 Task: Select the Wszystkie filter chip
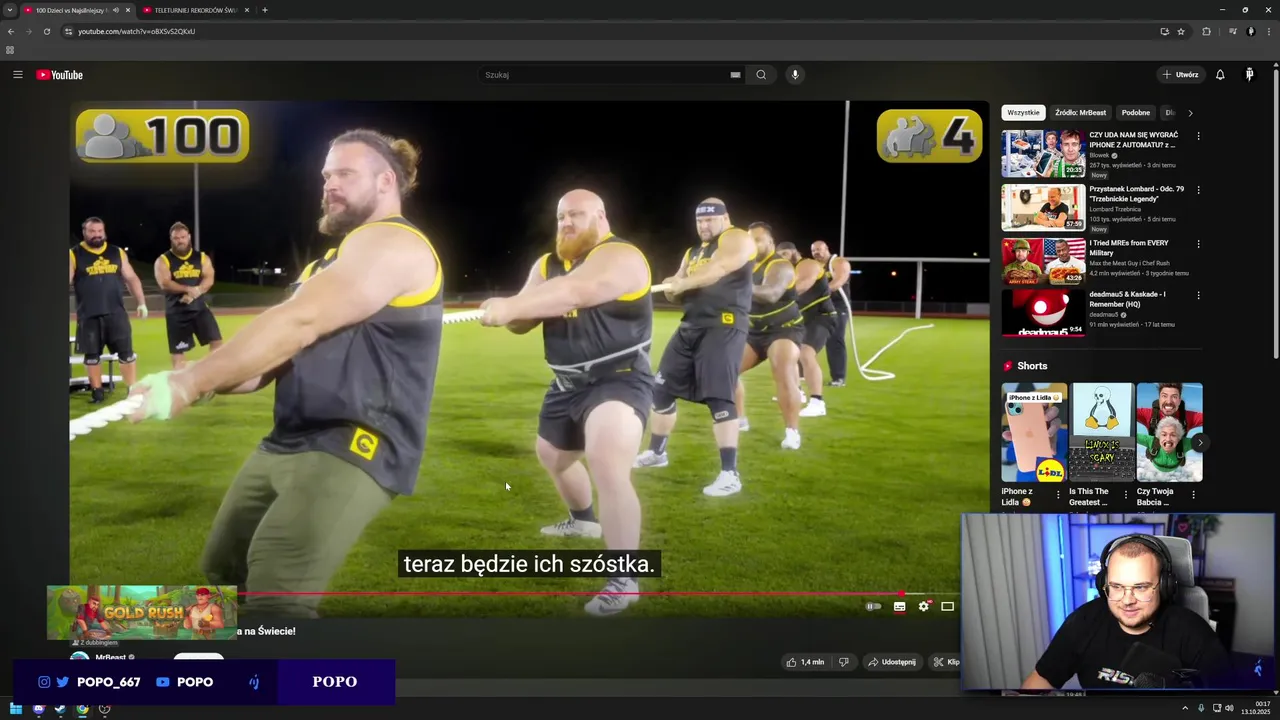[1023, 113]
